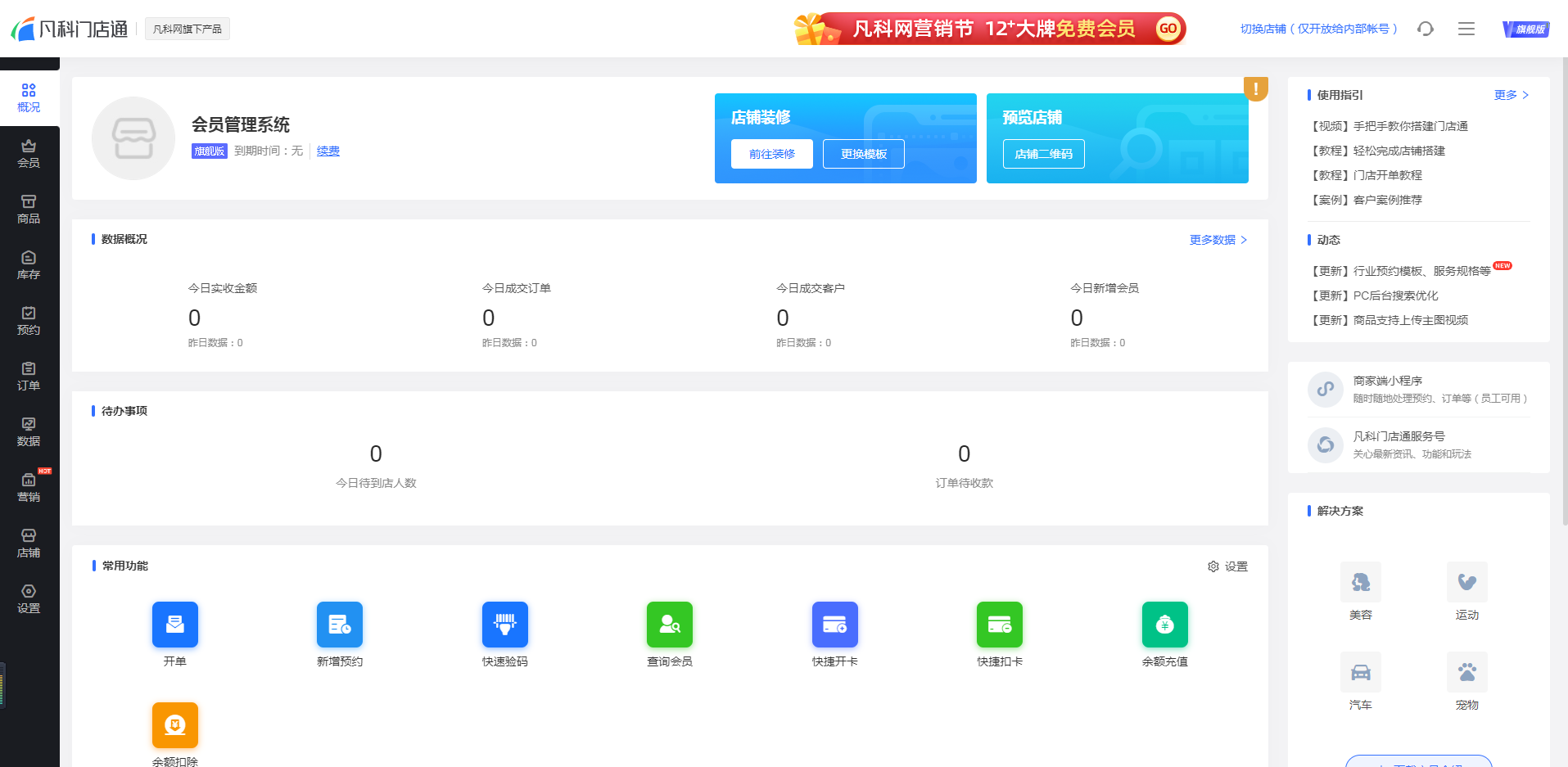Click the 前往装修 button
The height and width of the screenshot is (767, 1568).
point(770,153)
